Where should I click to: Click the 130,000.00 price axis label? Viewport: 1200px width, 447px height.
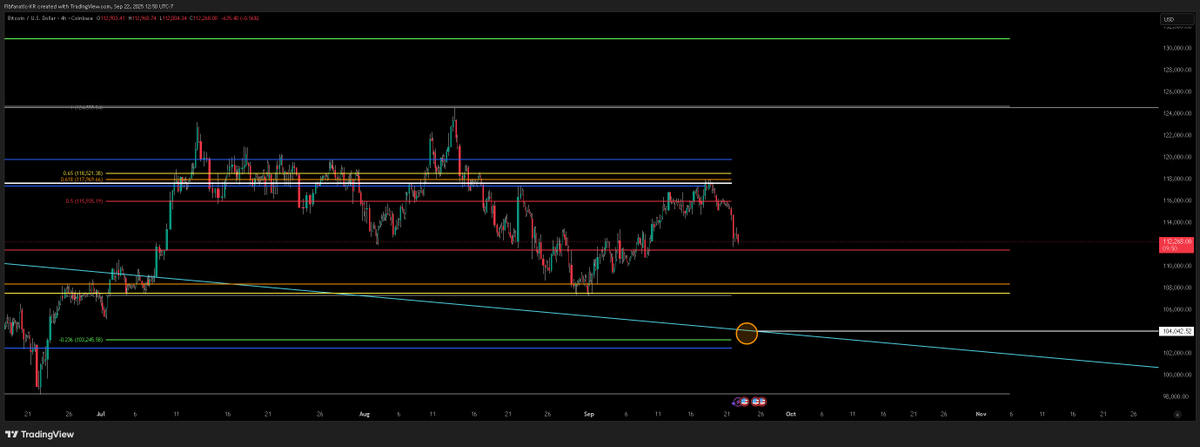(1177, 49)
